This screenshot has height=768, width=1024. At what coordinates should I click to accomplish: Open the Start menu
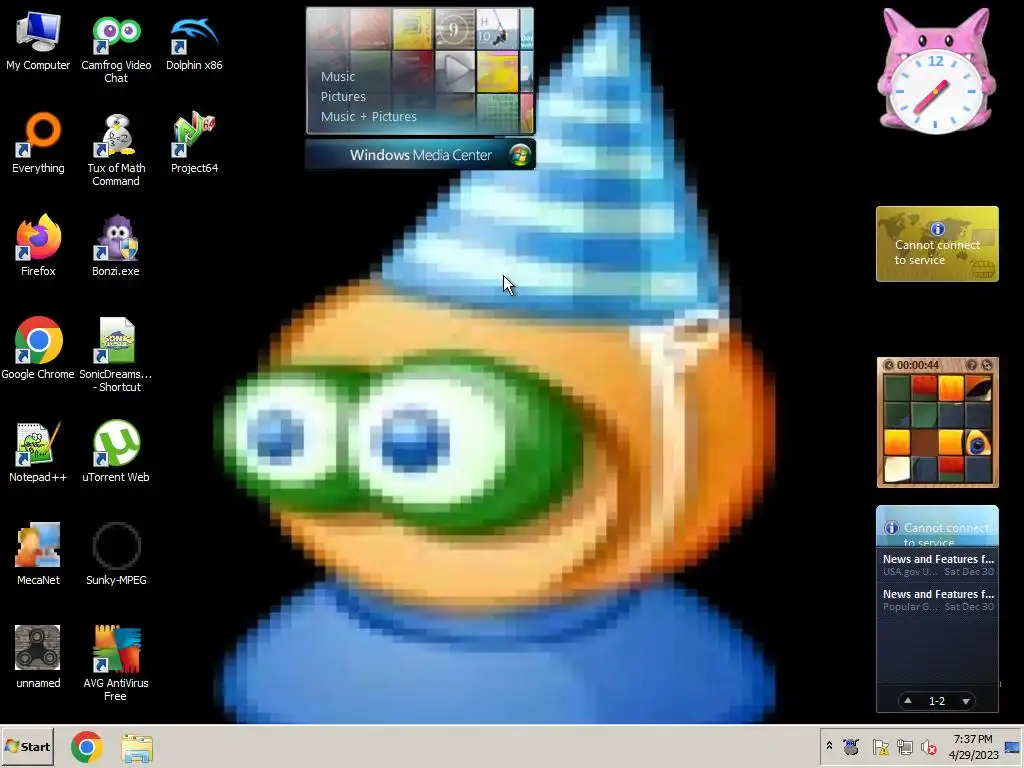click(27, 746)
